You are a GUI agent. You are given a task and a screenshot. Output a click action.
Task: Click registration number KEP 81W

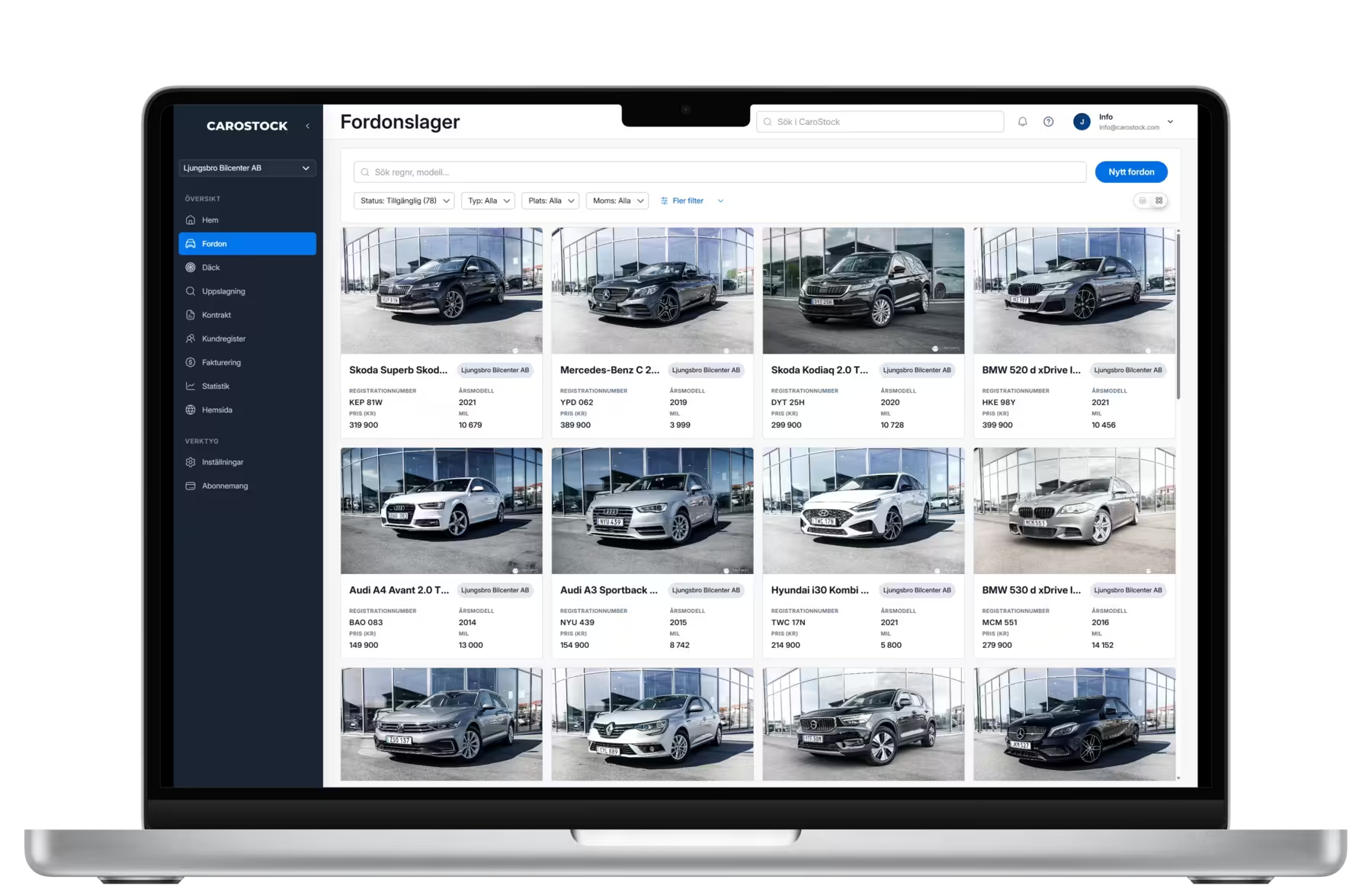pyautogui.click(x=366, y=403)
